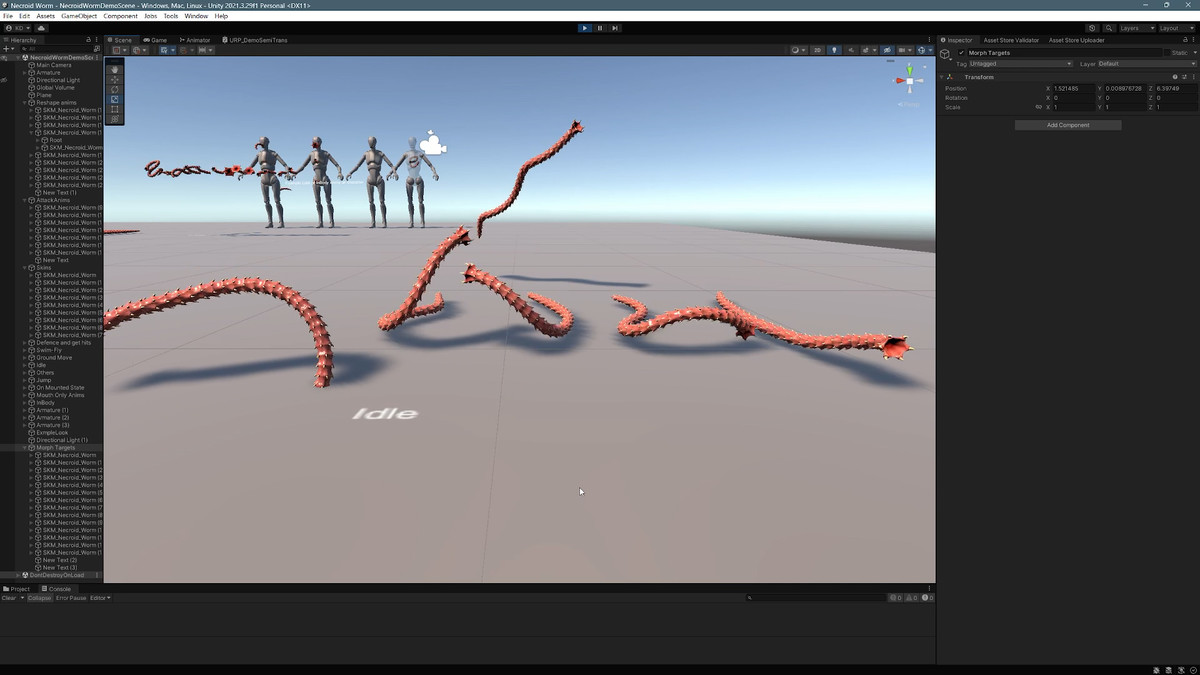Click the cloud services icon

tap(41, 28)
